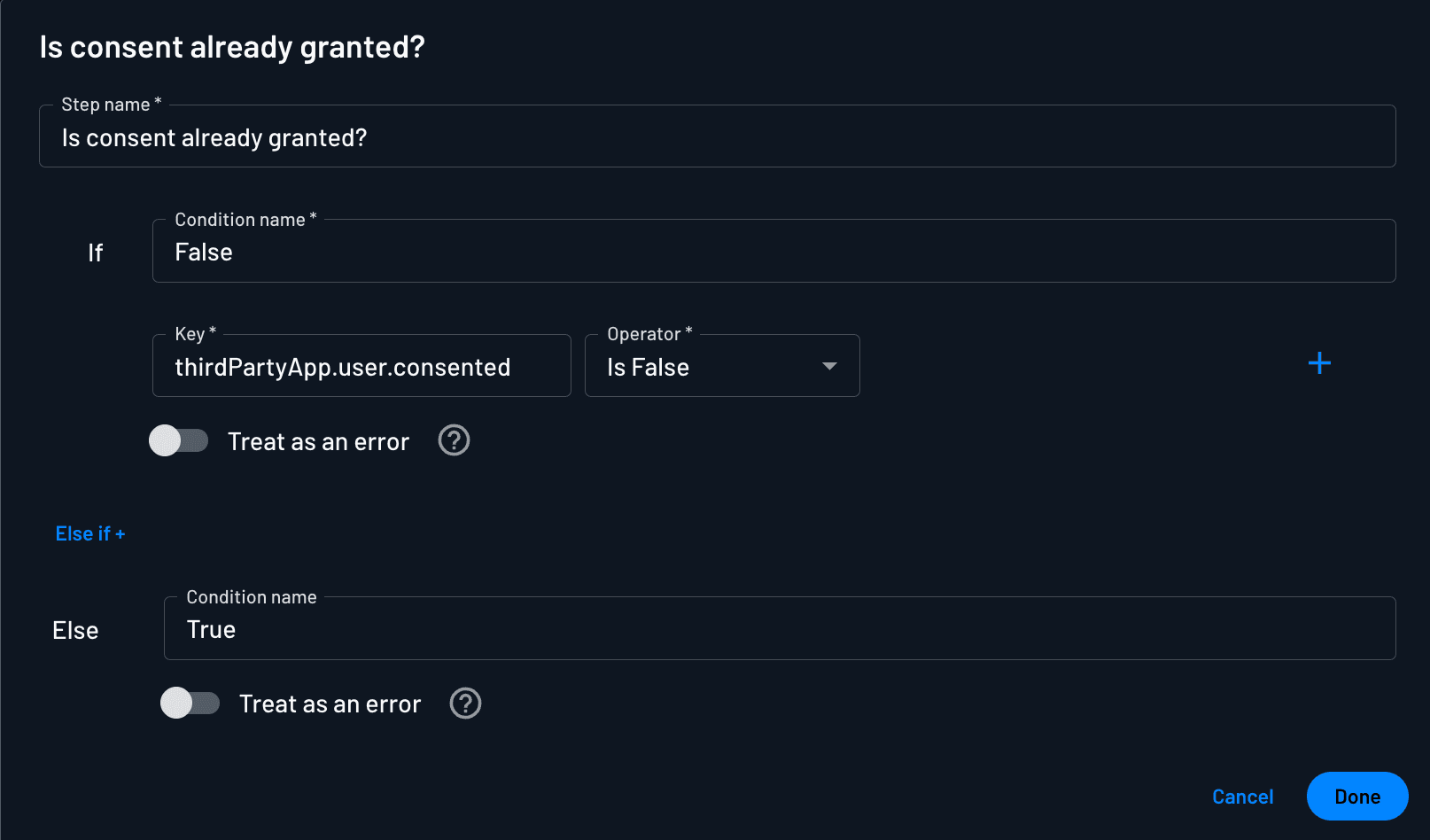Viewport: 1430px width, 840px height.
Task: Click the Is consent already granted? heading
Action: pyautogui.click(x=232, y=47)
